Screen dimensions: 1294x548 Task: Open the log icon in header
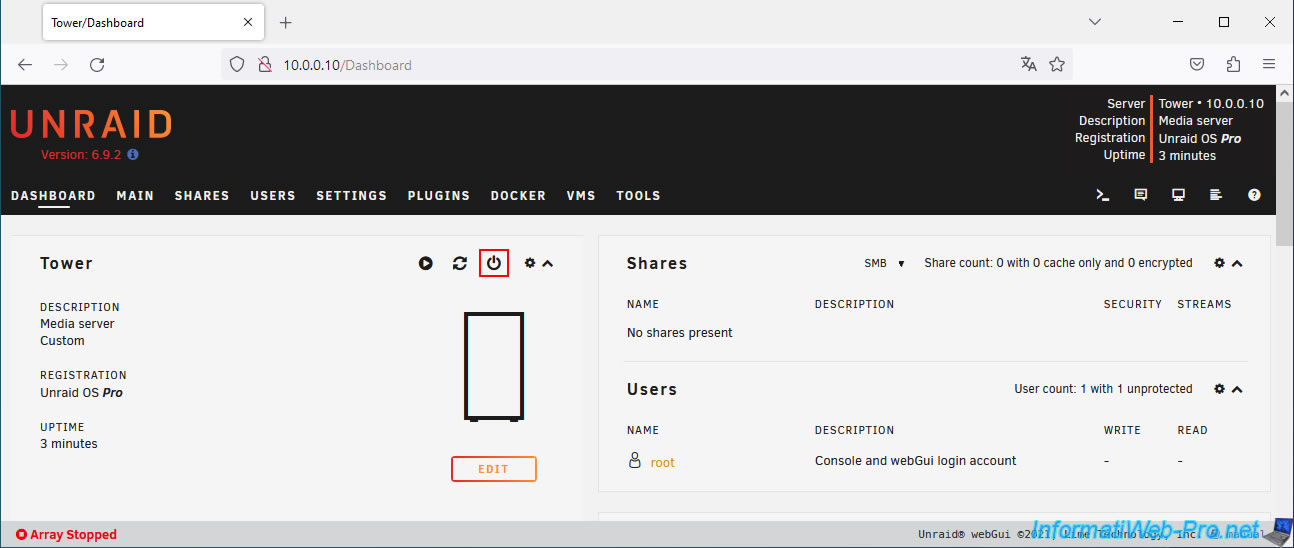tap(1216, 195)
